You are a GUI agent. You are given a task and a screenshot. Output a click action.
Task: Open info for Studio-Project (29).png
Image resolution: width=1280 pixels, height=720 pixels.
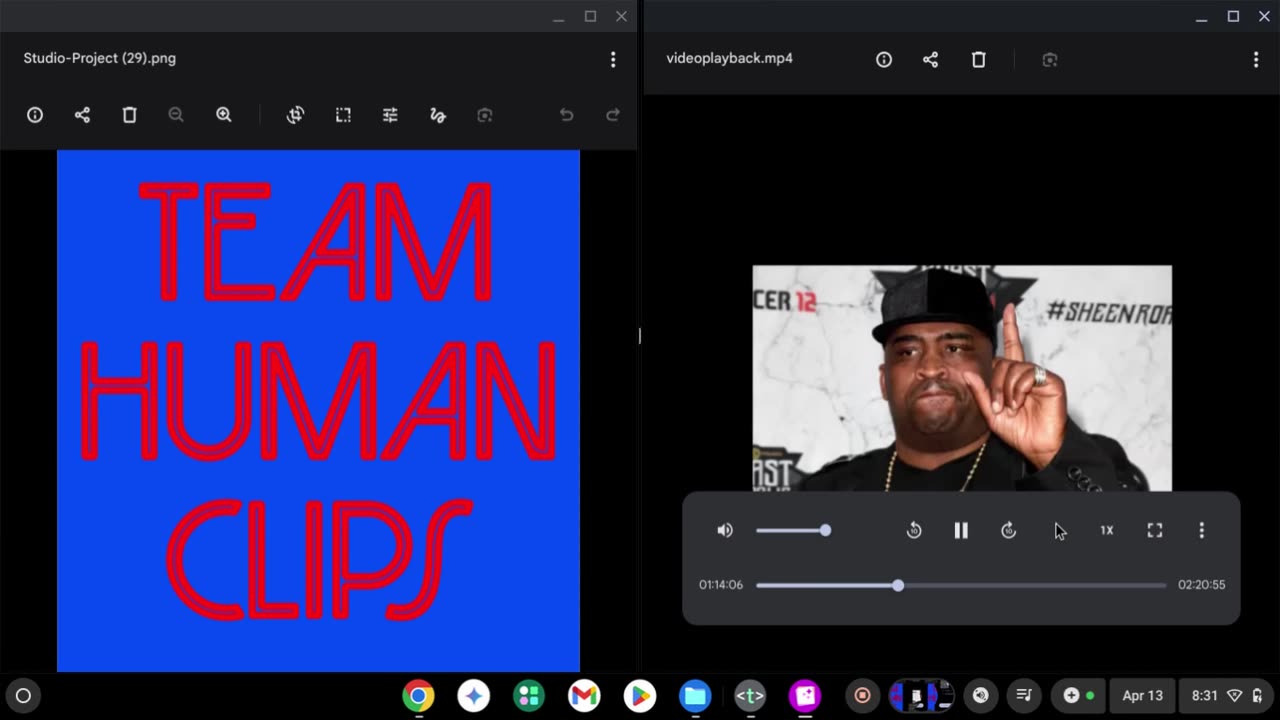click(x=35, y=115)
